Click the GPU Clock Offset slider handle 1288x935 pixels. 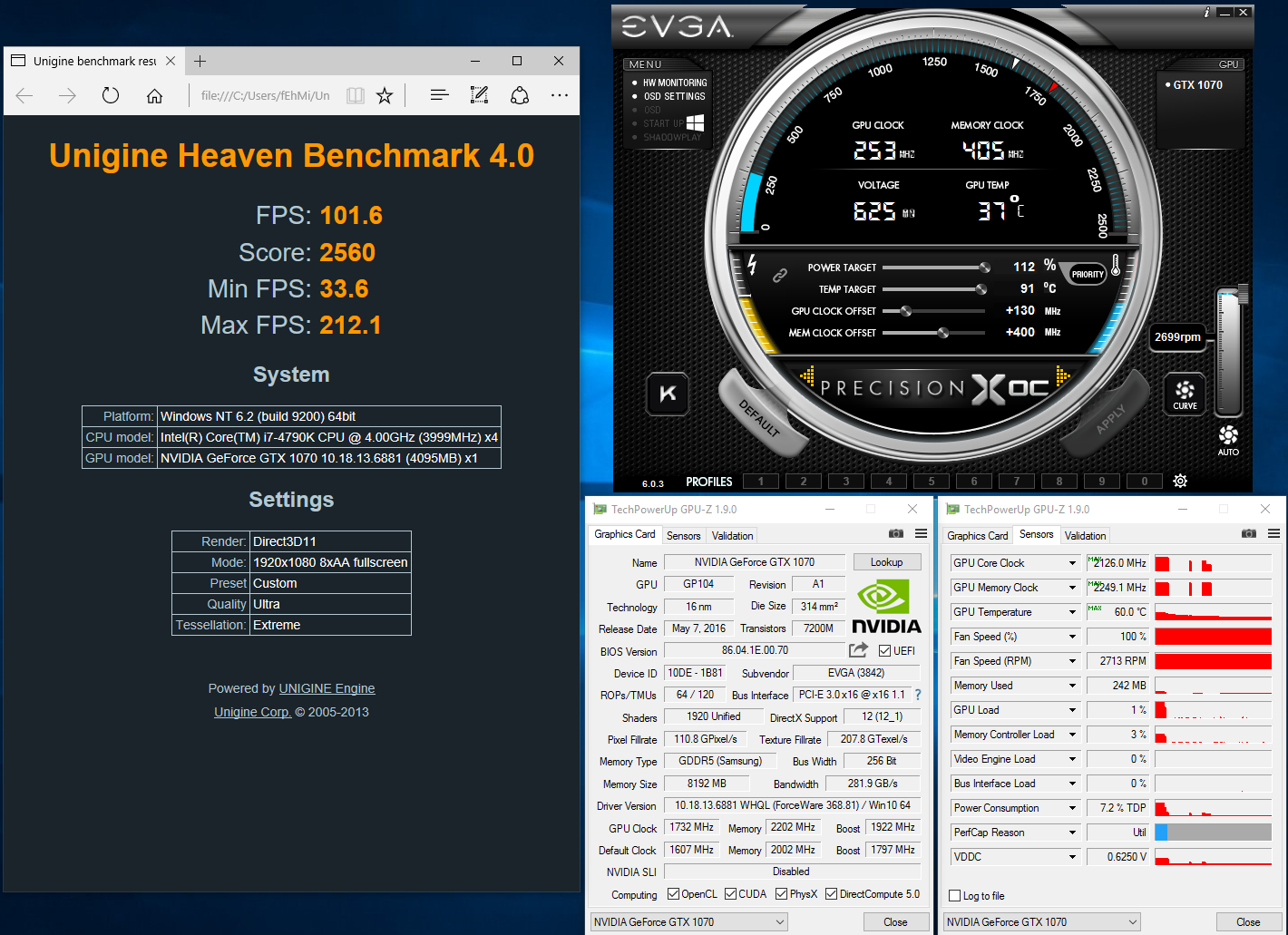tap(905, 311)
